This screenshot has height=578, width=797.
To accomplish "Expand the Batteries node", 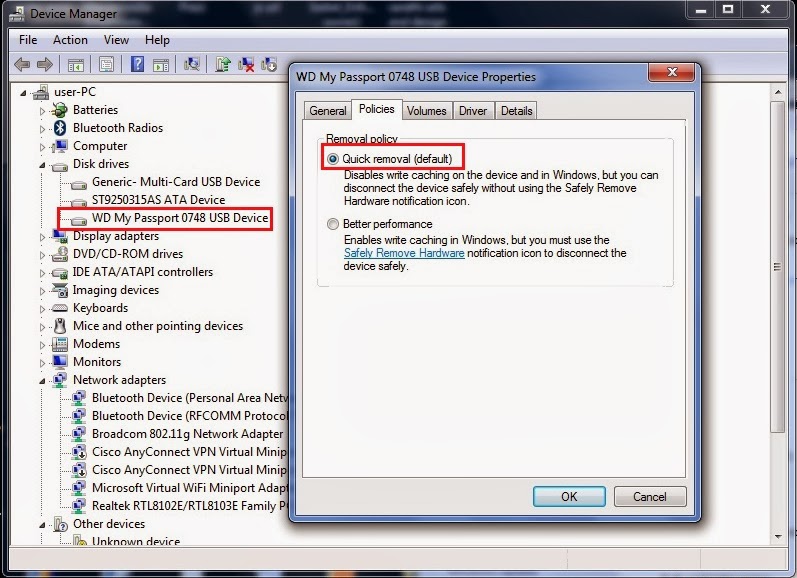I will pos(42,111).
